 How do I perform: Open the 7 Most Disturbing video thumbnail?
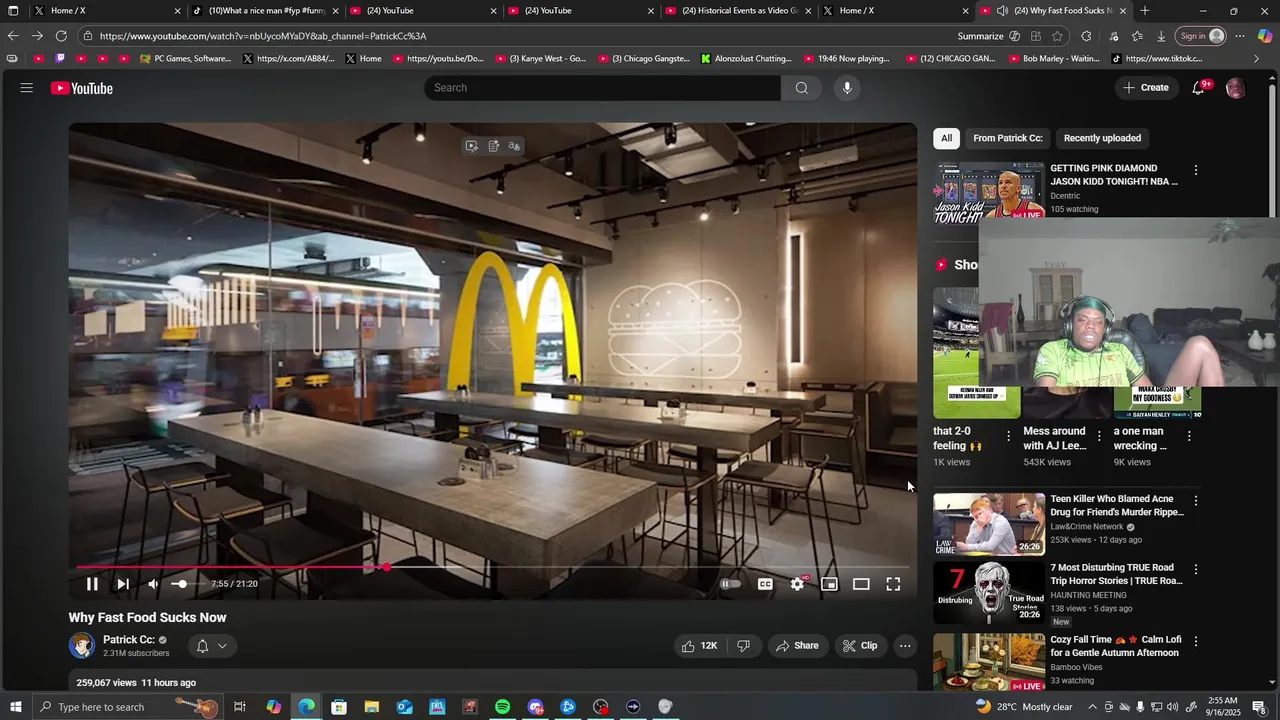click(x=989, y=593)
